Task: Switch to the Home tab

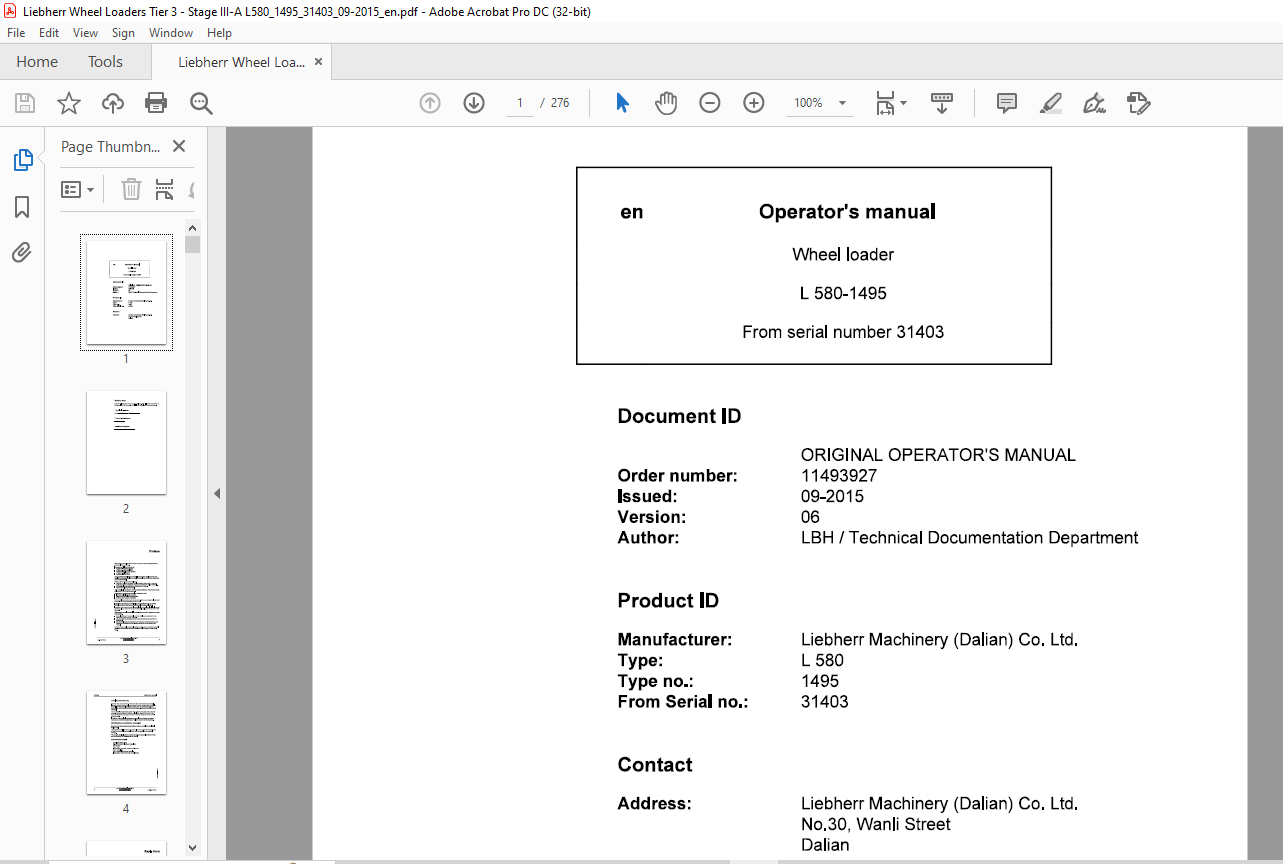Action: pos(37,62)
